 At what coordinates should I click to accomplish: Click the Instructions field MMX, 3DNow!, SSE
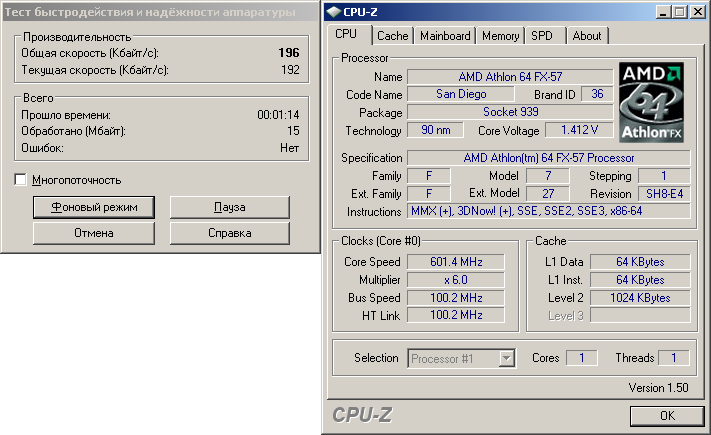[x=549, y=211]
